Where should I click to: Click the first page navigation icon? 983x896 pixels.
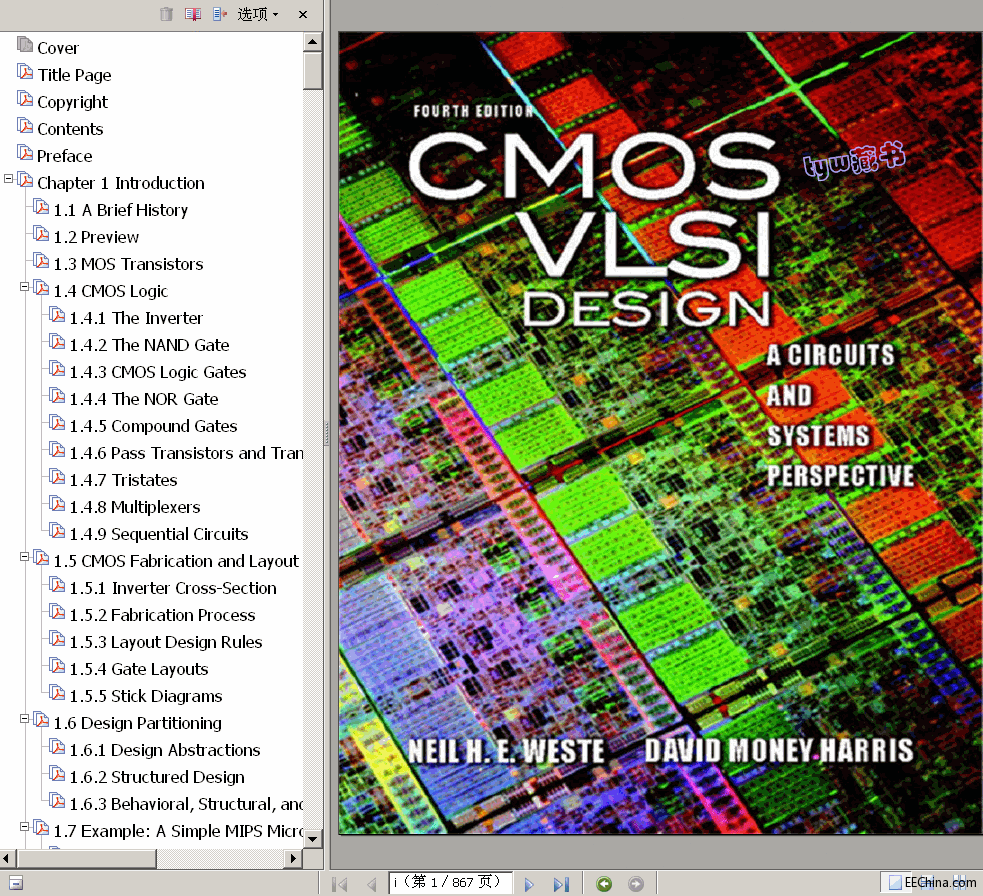tap(339, 882)
